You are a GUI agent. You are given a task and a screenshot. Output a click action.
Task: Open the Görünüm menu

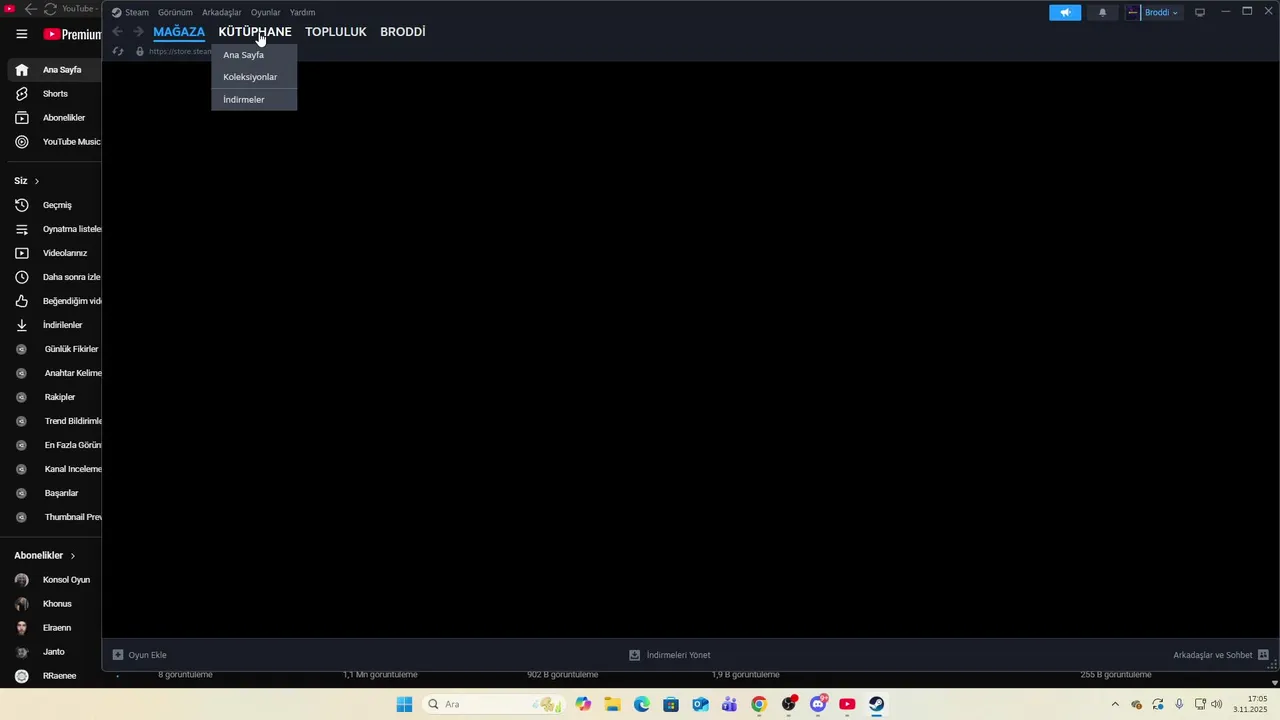click(175, 12)
